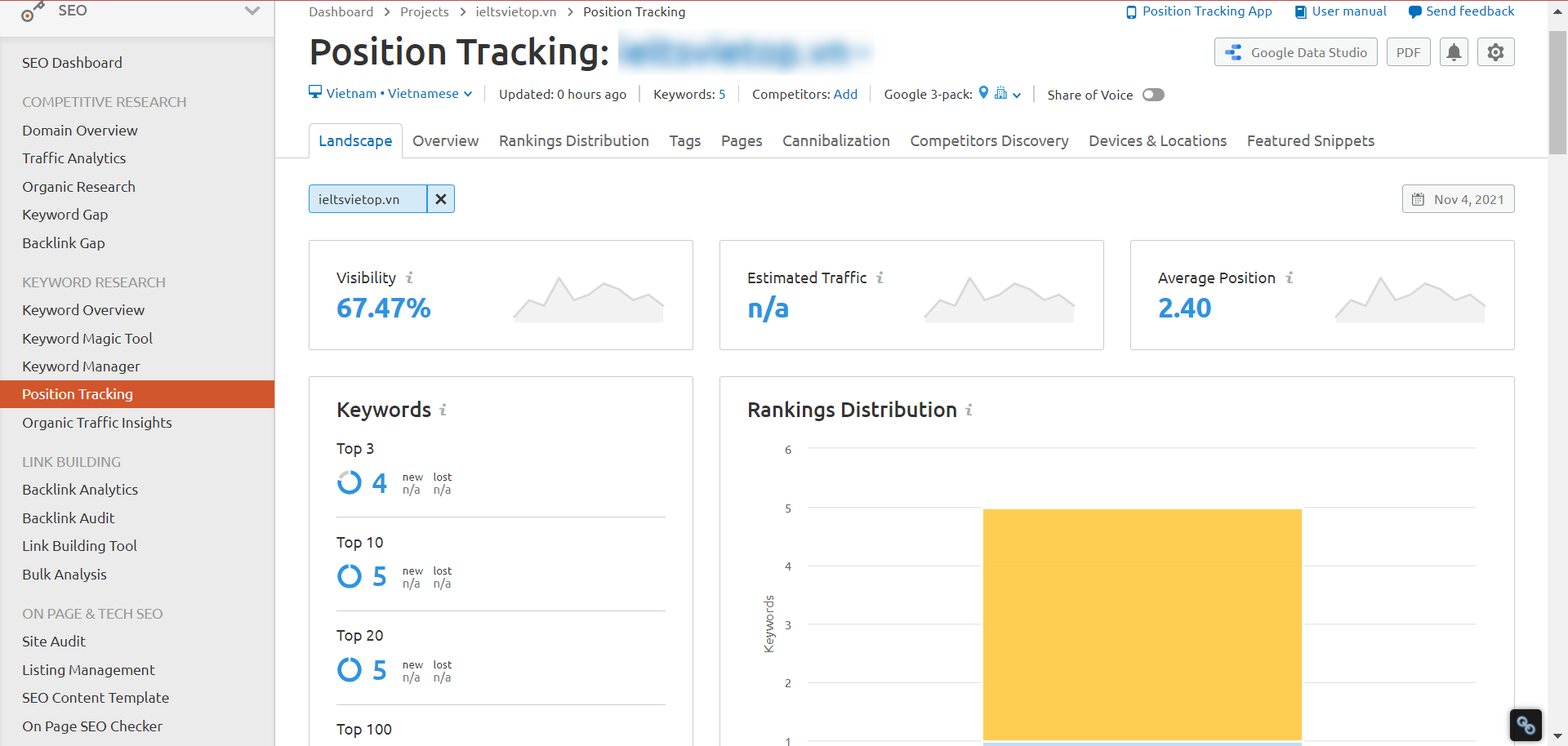Open the Cannibalization tab
1568x746 pixels.
836,141
